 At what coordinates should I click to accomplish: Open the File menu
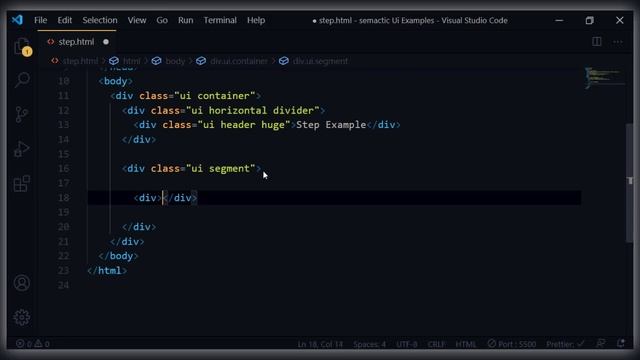coord(40,20)
